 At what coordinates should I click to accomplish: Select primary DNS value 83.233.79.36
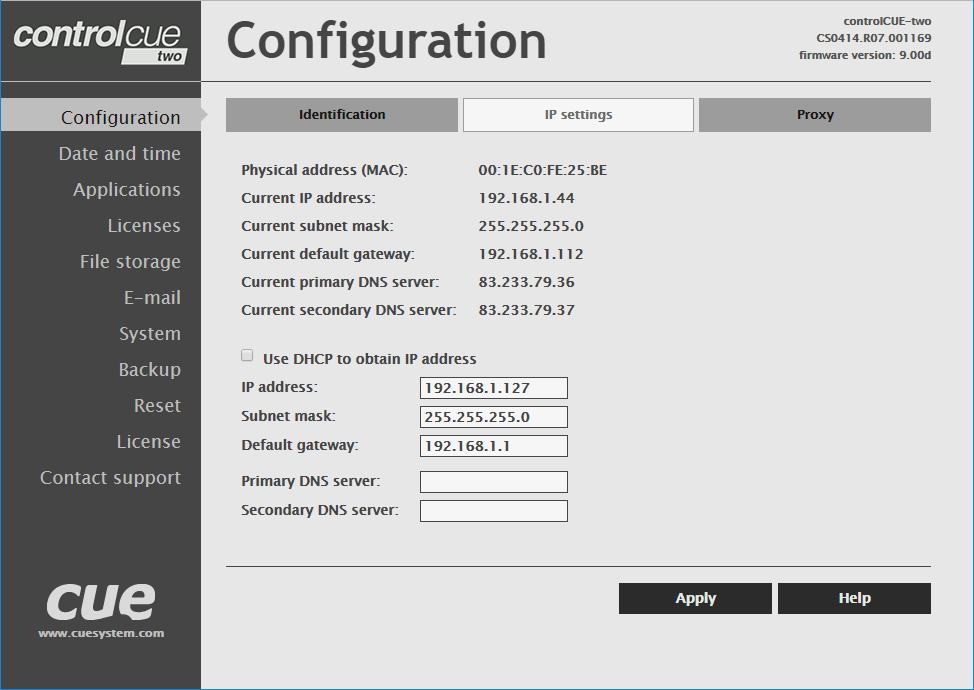[x=526, y=282]
